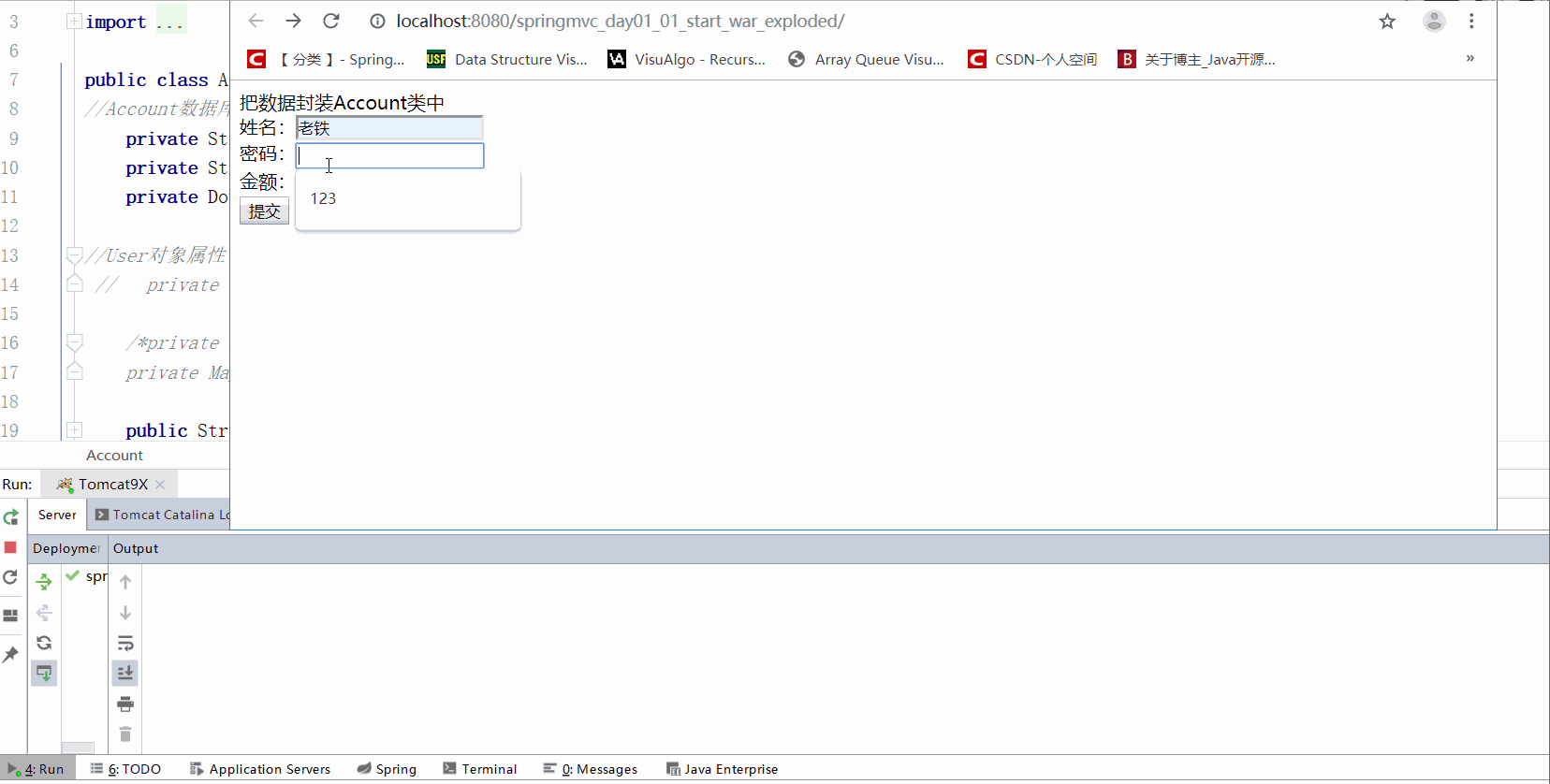The image size is (1550, 784).
Task: Open the 【分类】- Spring bookmark
Action: 326,59
